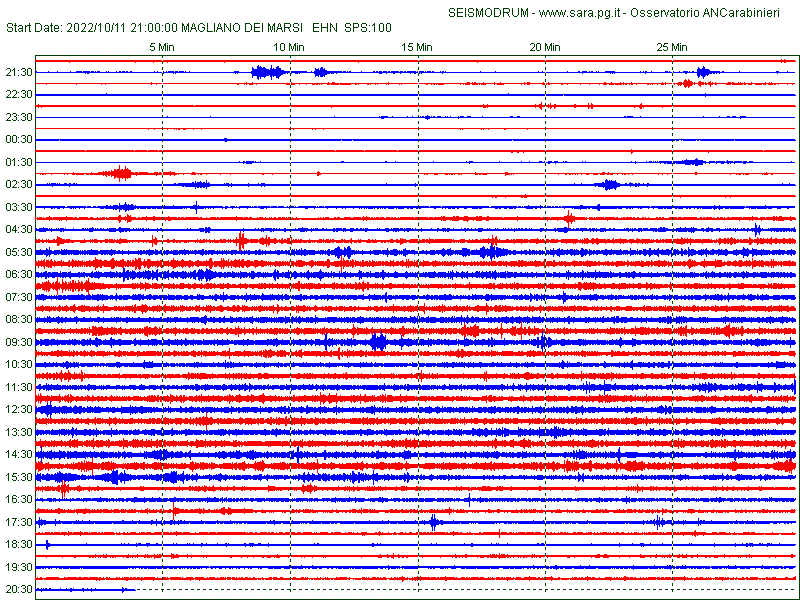The height and width of the screenshot is (600, 800).
Task: Select the 03:30 row time label
Action: pyautogui.click(x=19, y=207)
